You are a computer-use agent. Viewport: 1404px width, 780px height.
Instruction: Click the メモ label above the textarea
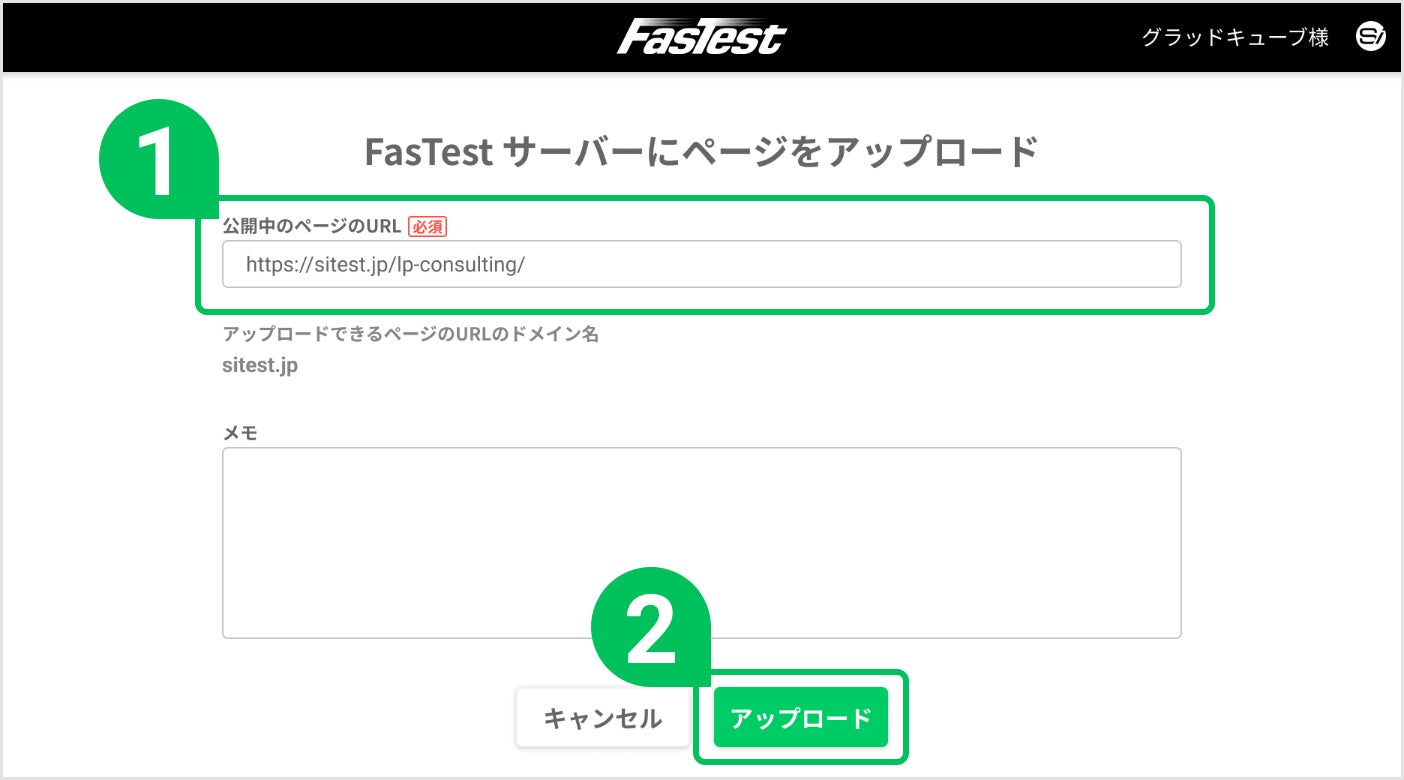(240, 433)
